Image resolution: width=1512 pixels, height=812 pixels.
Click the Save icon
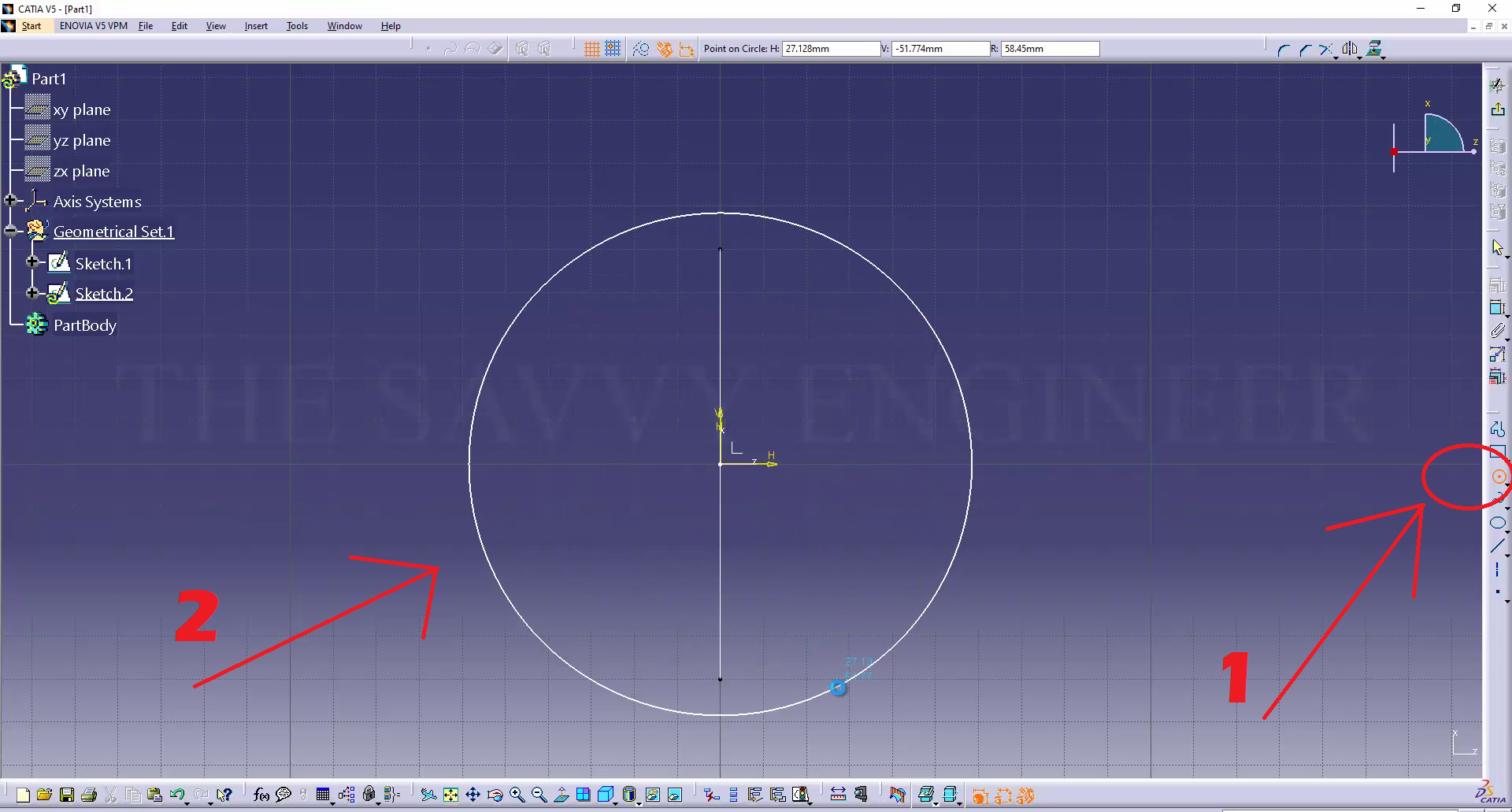click(67, 795)
